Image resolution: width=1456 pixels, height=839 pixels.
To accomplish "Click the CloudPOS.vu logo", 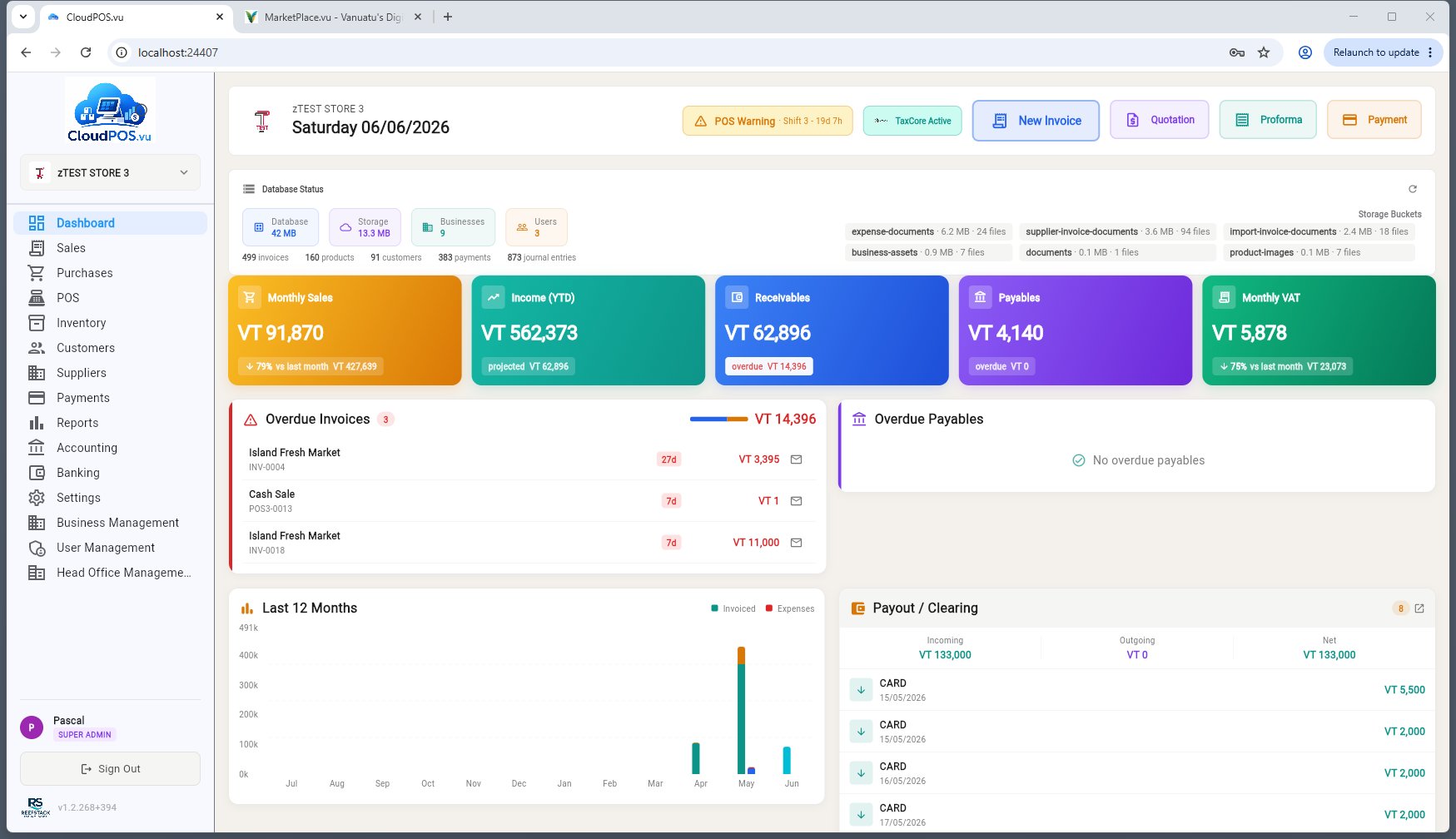I will (x=110, y=112).
